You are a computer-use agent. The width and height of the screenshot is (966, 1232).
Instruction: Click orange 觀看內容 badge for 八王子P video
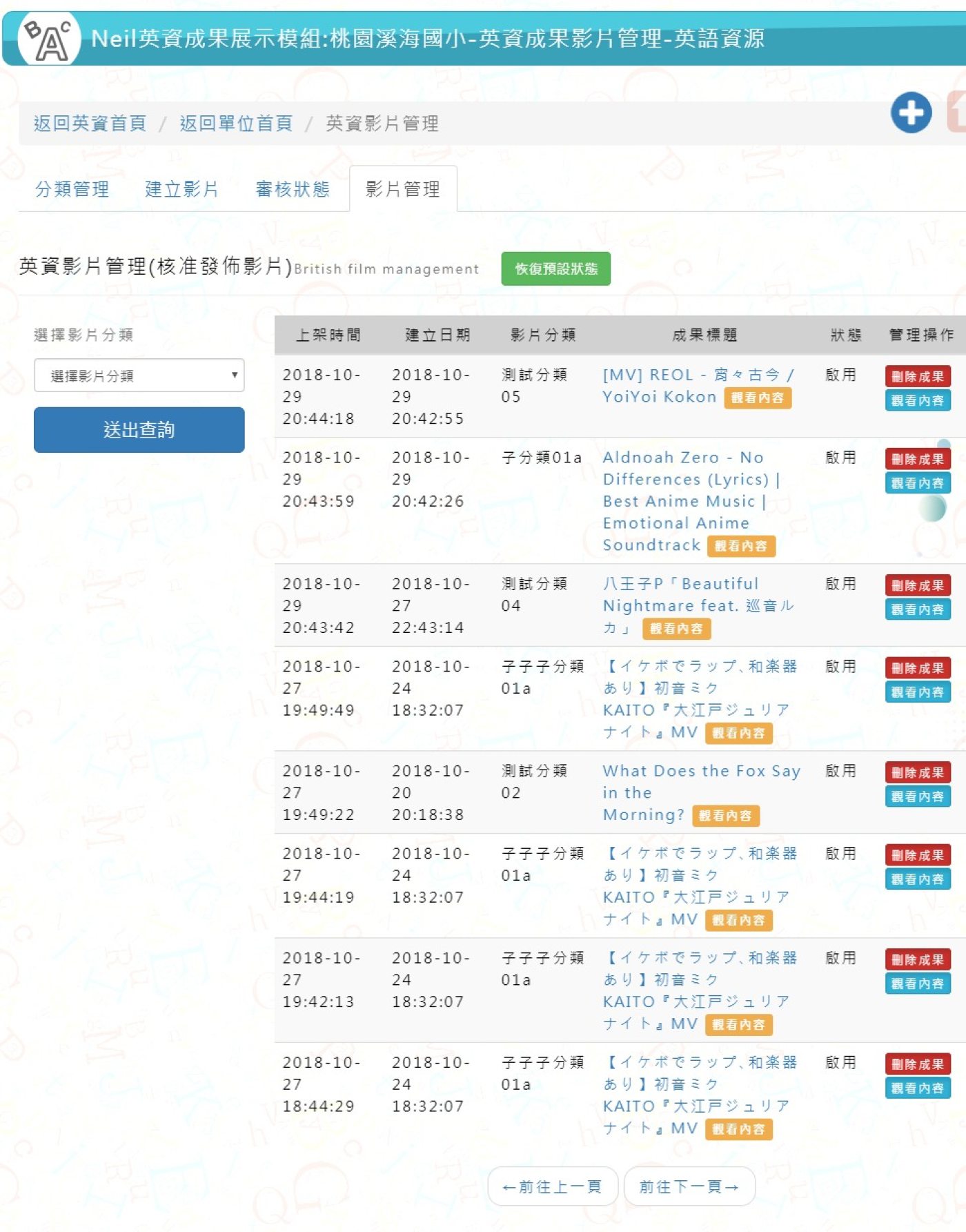pyautogui.click(x=676, y=629)
